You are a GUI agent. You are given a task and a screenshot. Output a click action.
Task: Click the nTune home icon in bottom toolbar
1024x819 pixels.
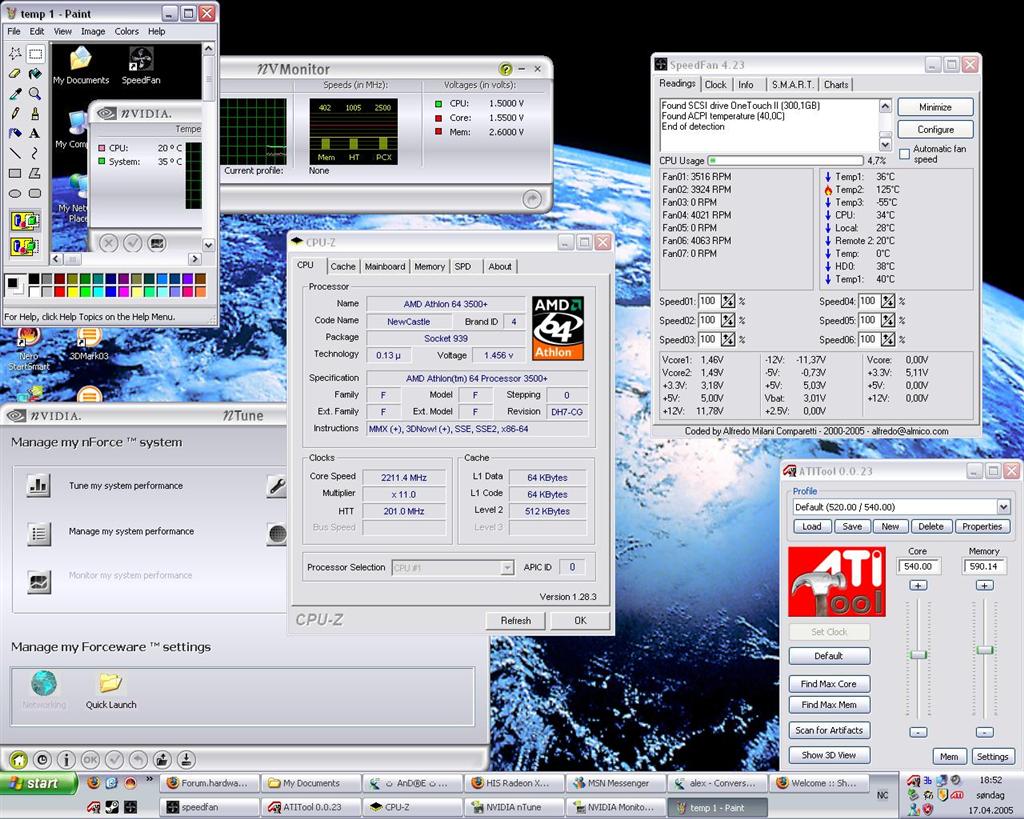[x=19, y=760]
